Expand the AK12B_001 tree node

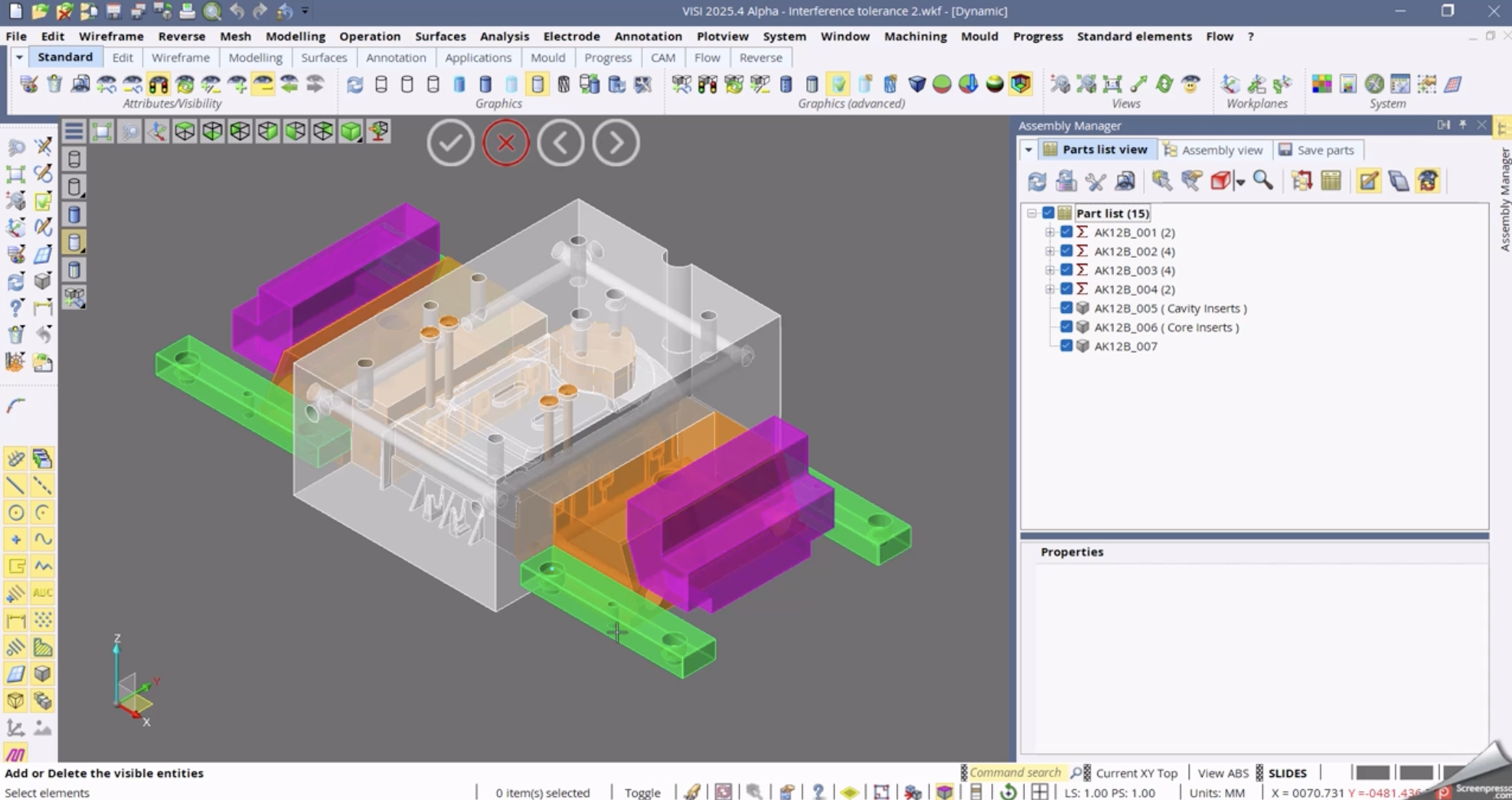1049,232
